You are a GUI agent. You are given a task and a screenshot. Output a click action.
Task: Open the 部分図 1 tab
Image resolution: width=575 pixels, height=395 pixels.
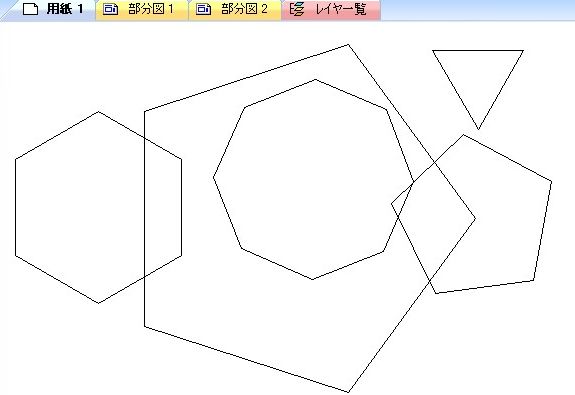click(x=142, y=10)
